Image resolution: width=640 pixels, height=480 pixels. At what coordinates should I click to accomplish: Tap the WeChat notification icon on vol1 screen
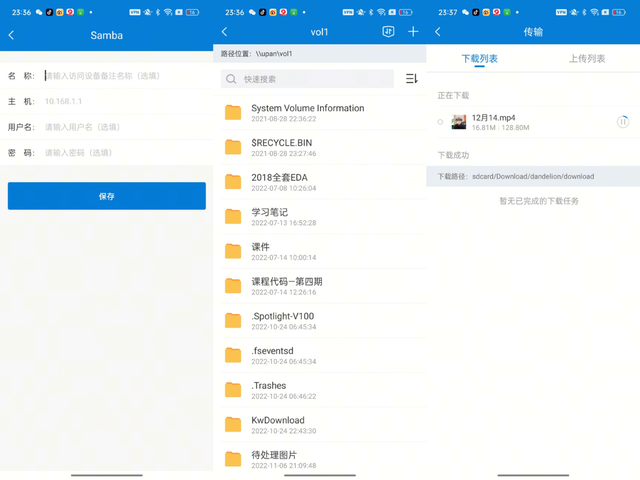(252, 12)
